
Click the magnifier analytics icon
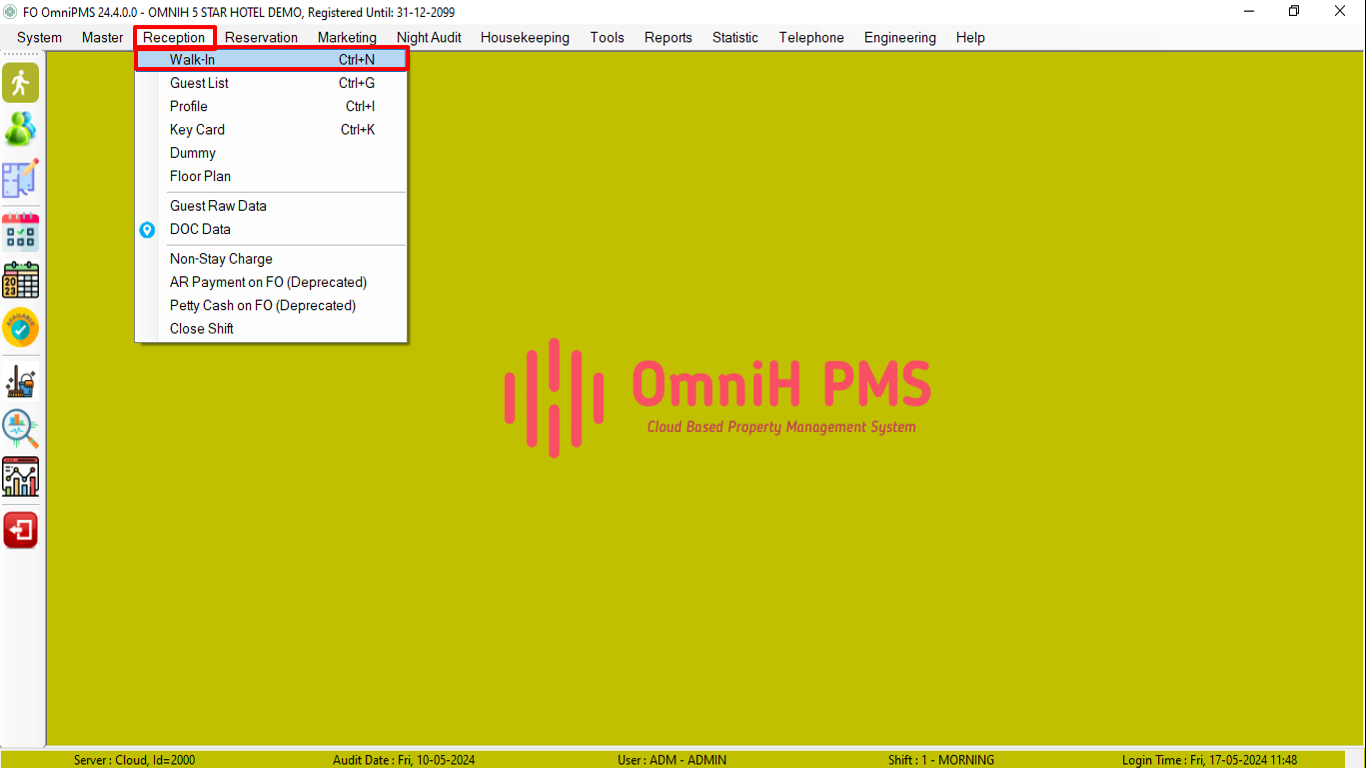point(21,429)
